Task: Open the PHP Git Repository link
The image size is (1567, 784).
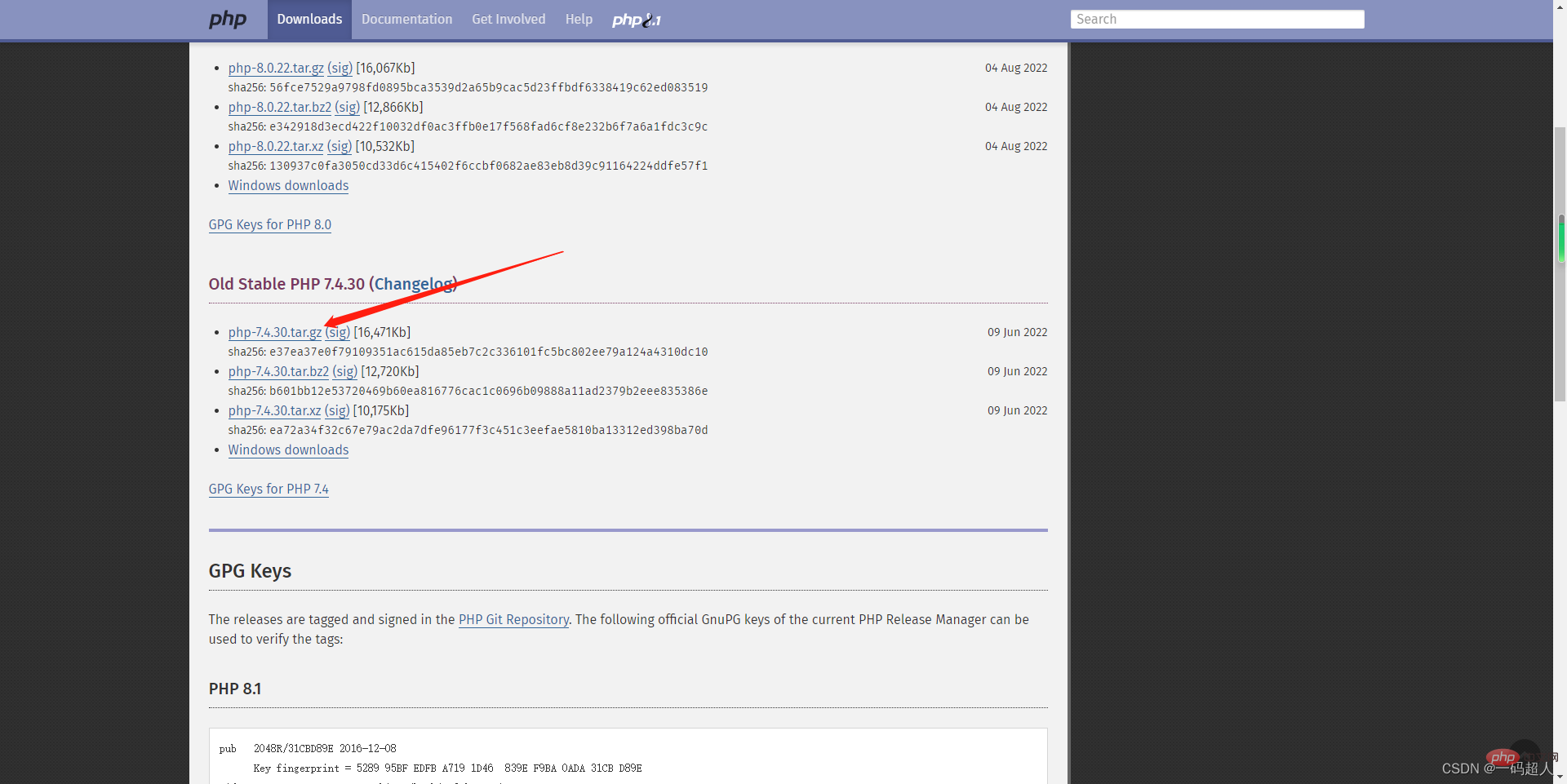Action: click(x=513, y=619)
